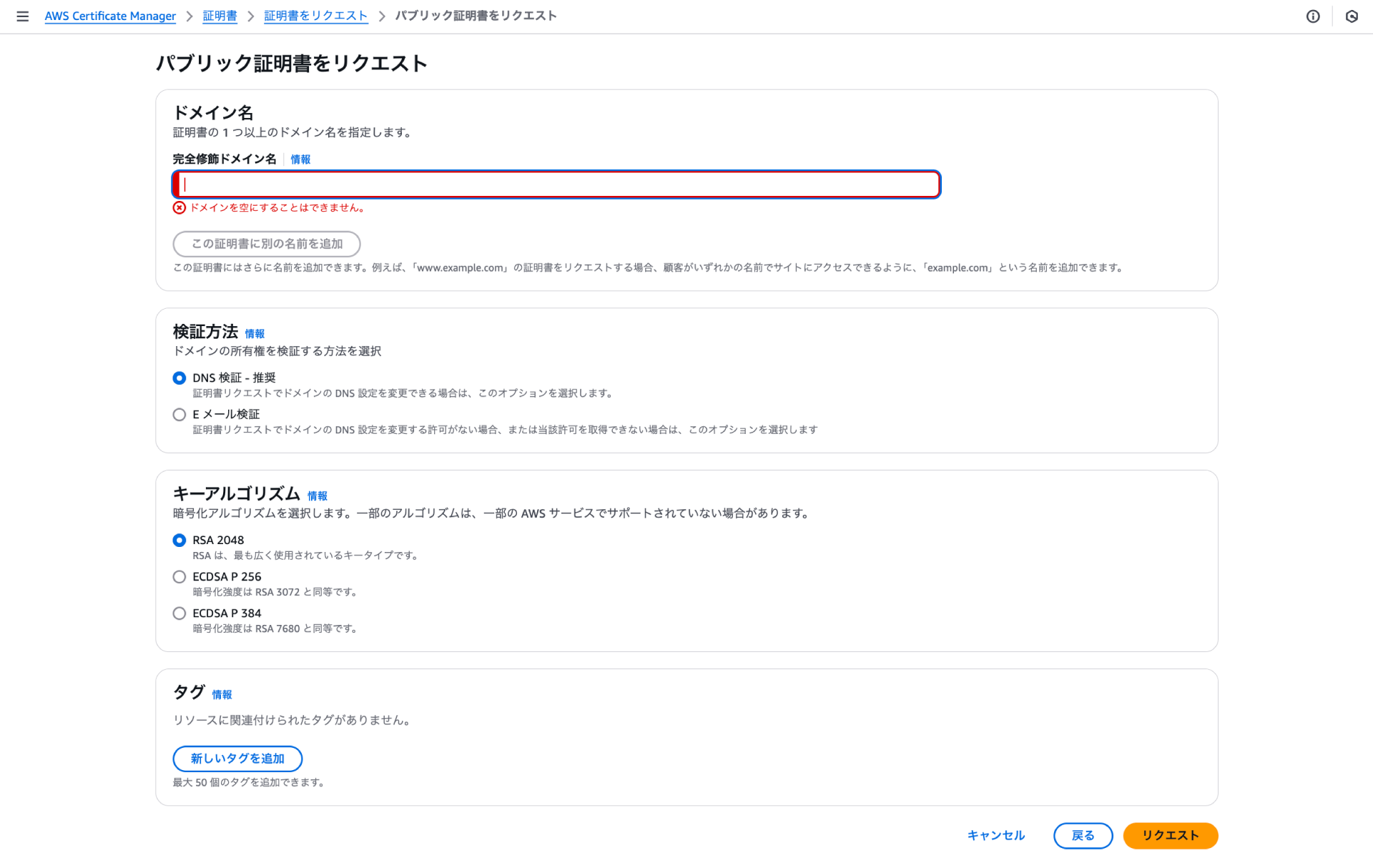The height and width of the screenshot is (868, 1373).
Task: Choose the RSA 2048 key algorithm
Action: 179,540
